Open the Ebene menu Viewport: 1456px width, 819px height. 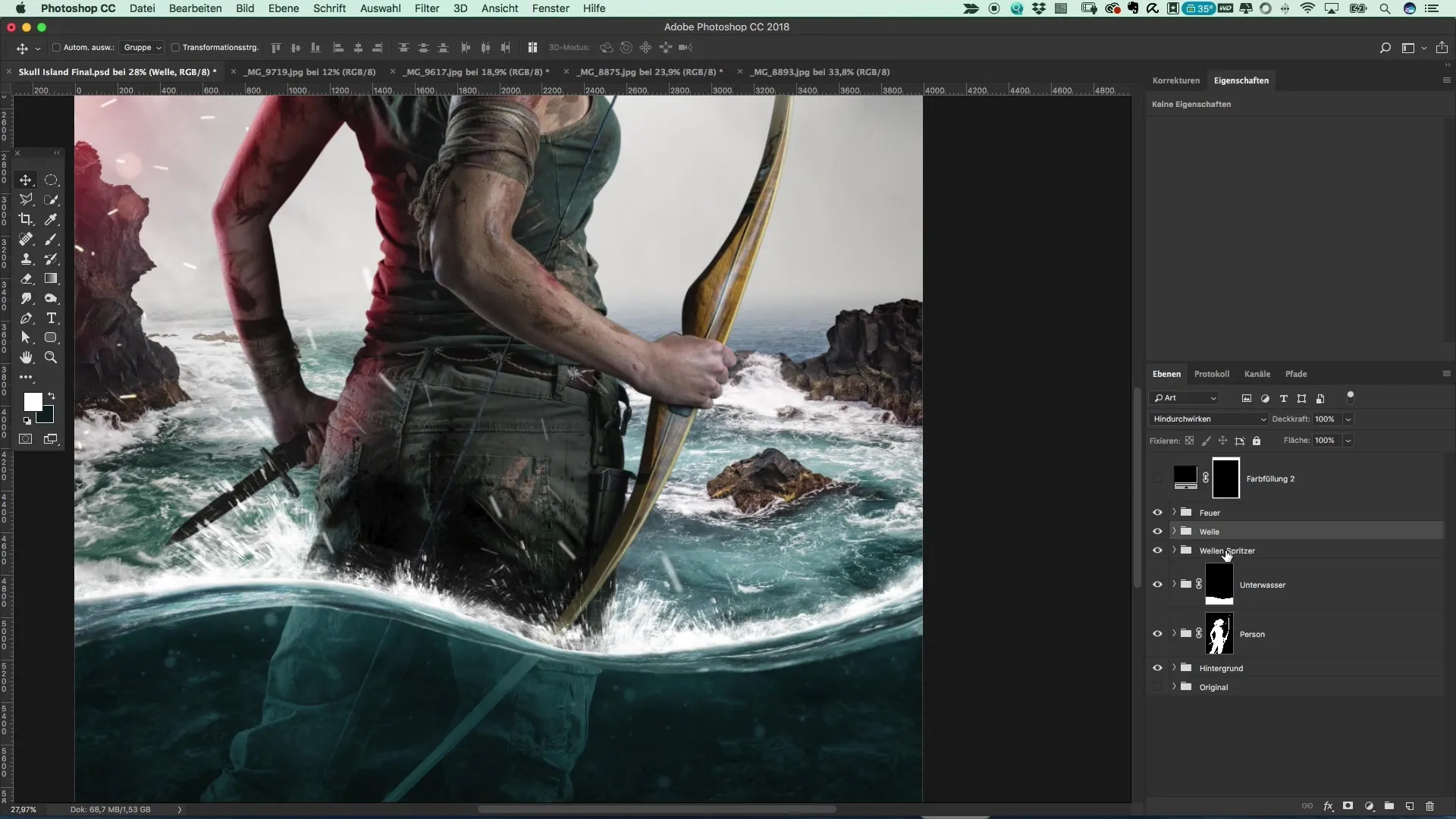[x=284, y=8]
